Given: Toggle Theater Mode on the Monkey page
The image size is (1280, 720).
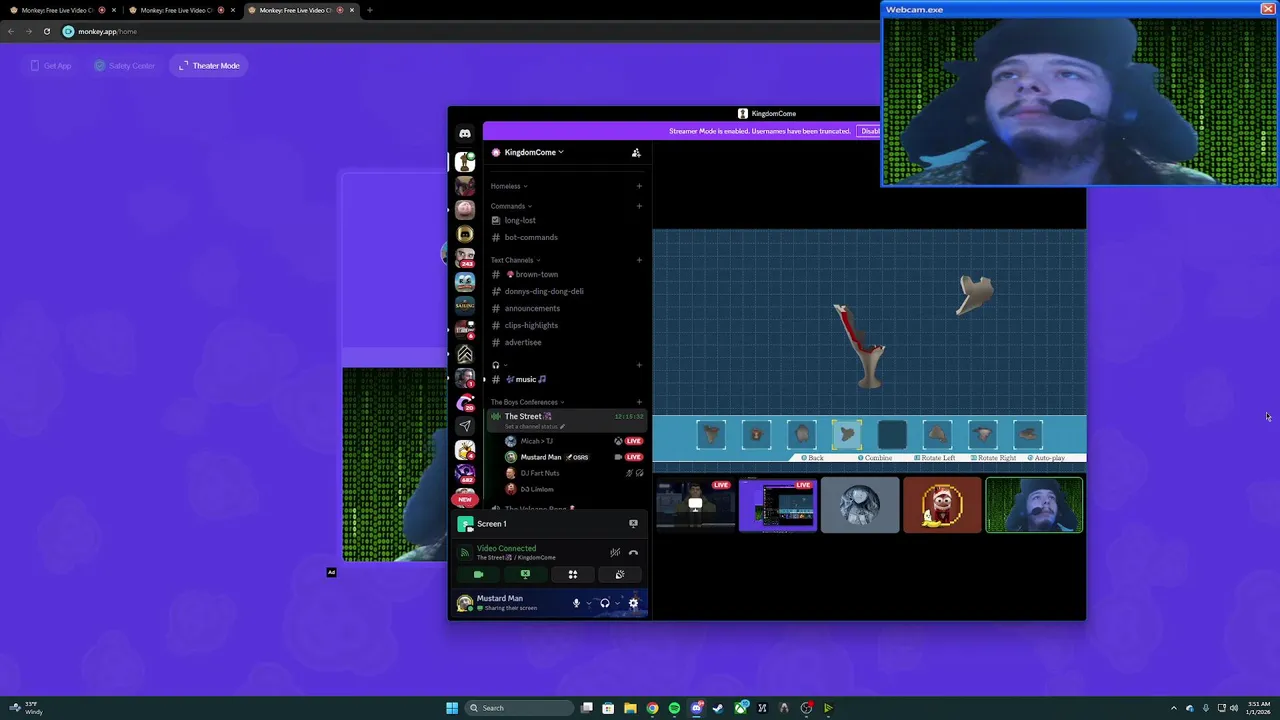Looking at the screenshot, I should click(209, 66).
